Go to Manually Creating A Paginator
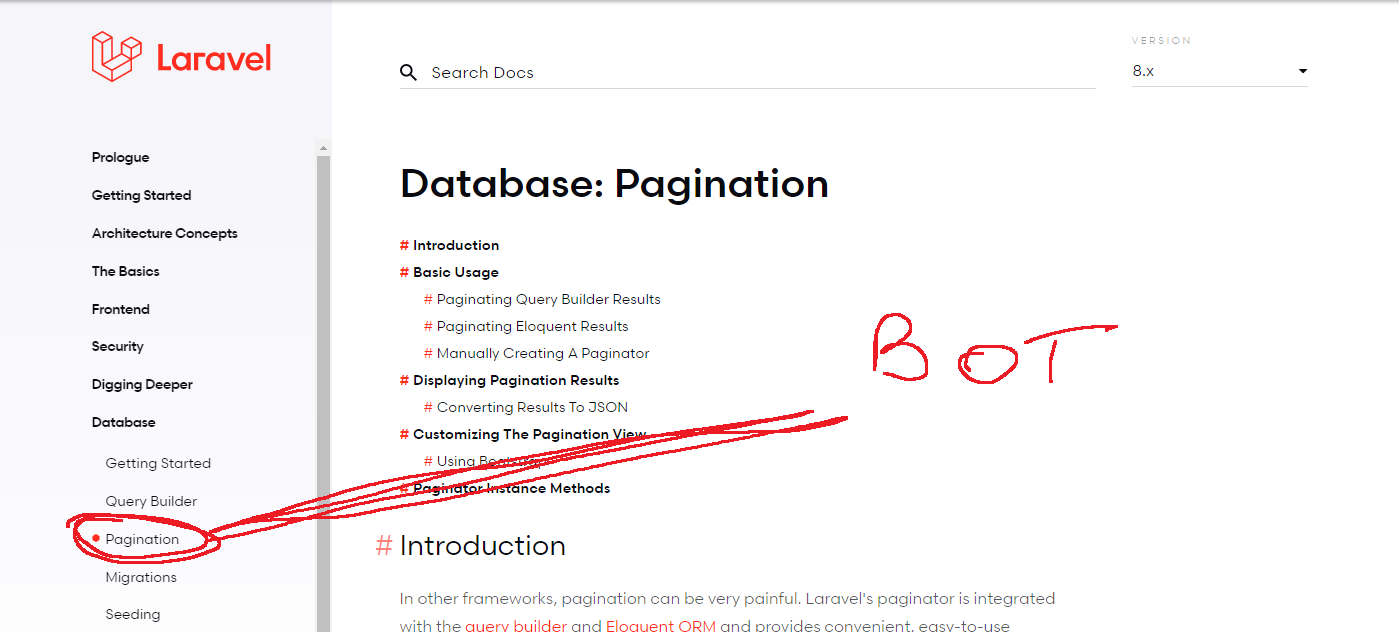Viewport: 1399px width, 632px height. (x=543, y=353)
